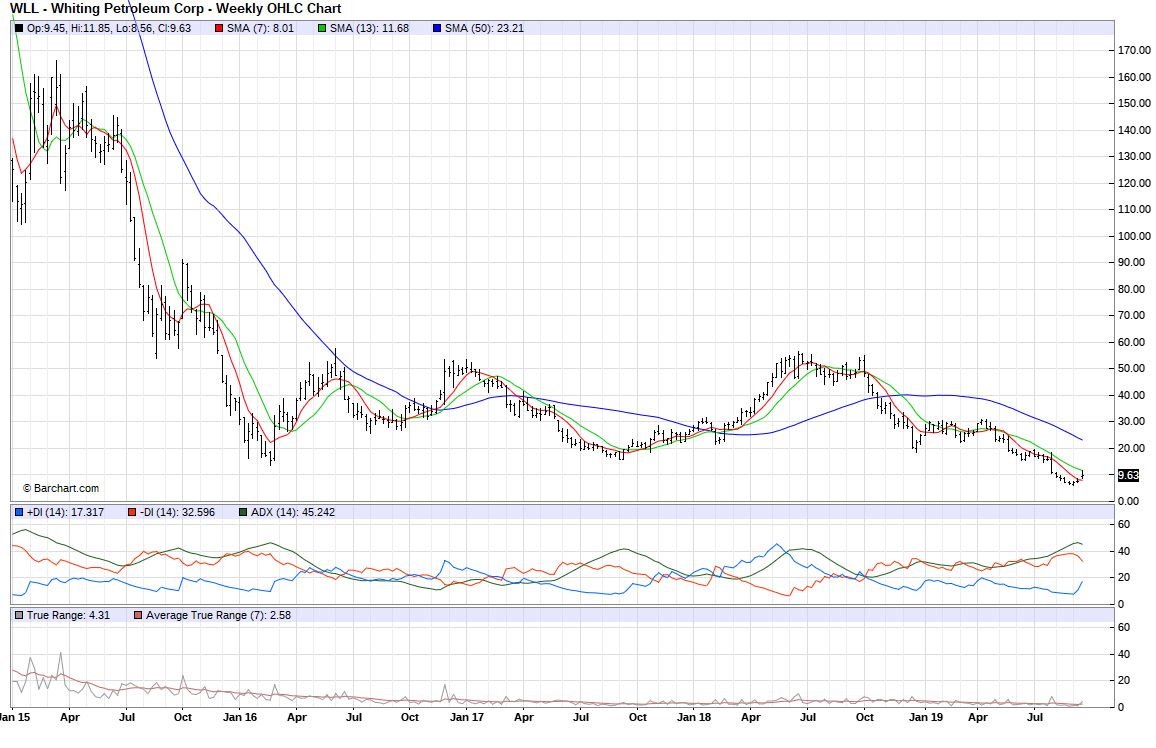Click 'Average True Range (7): 2.58' legend text
This screenshot has height=748, width=1156.
coord(218,615)
